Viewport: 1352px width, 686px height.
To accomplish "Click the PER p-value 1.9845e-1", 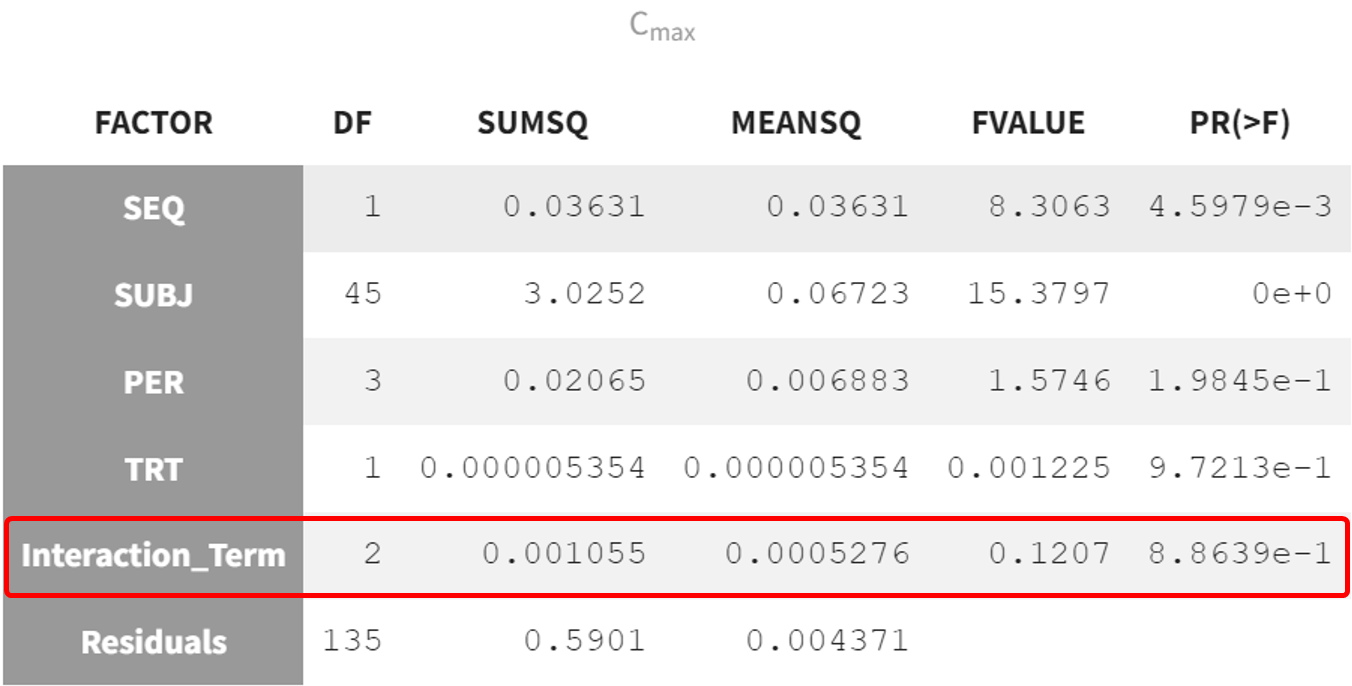I will click(1240, 381).
